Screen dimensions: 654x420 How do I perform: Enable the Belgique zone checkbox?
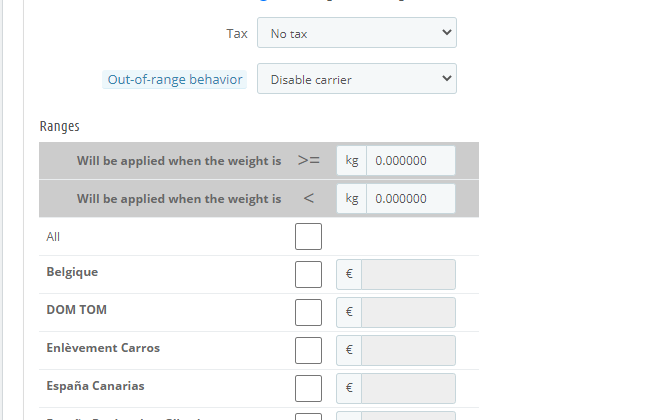pyautogui.click(x=308, y=274)
